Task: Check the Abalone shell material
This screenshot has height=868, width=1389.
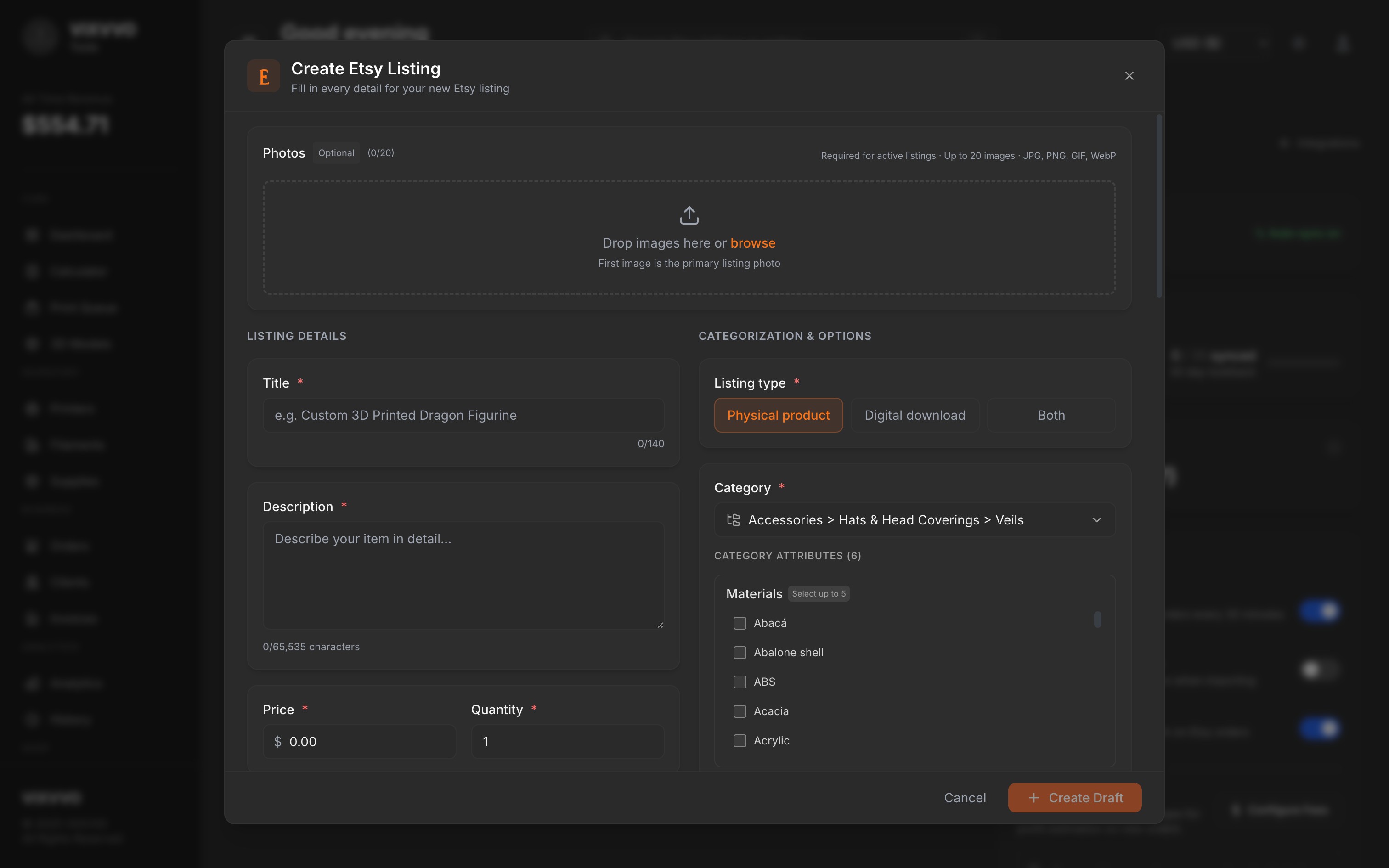Action: point(740,652)
